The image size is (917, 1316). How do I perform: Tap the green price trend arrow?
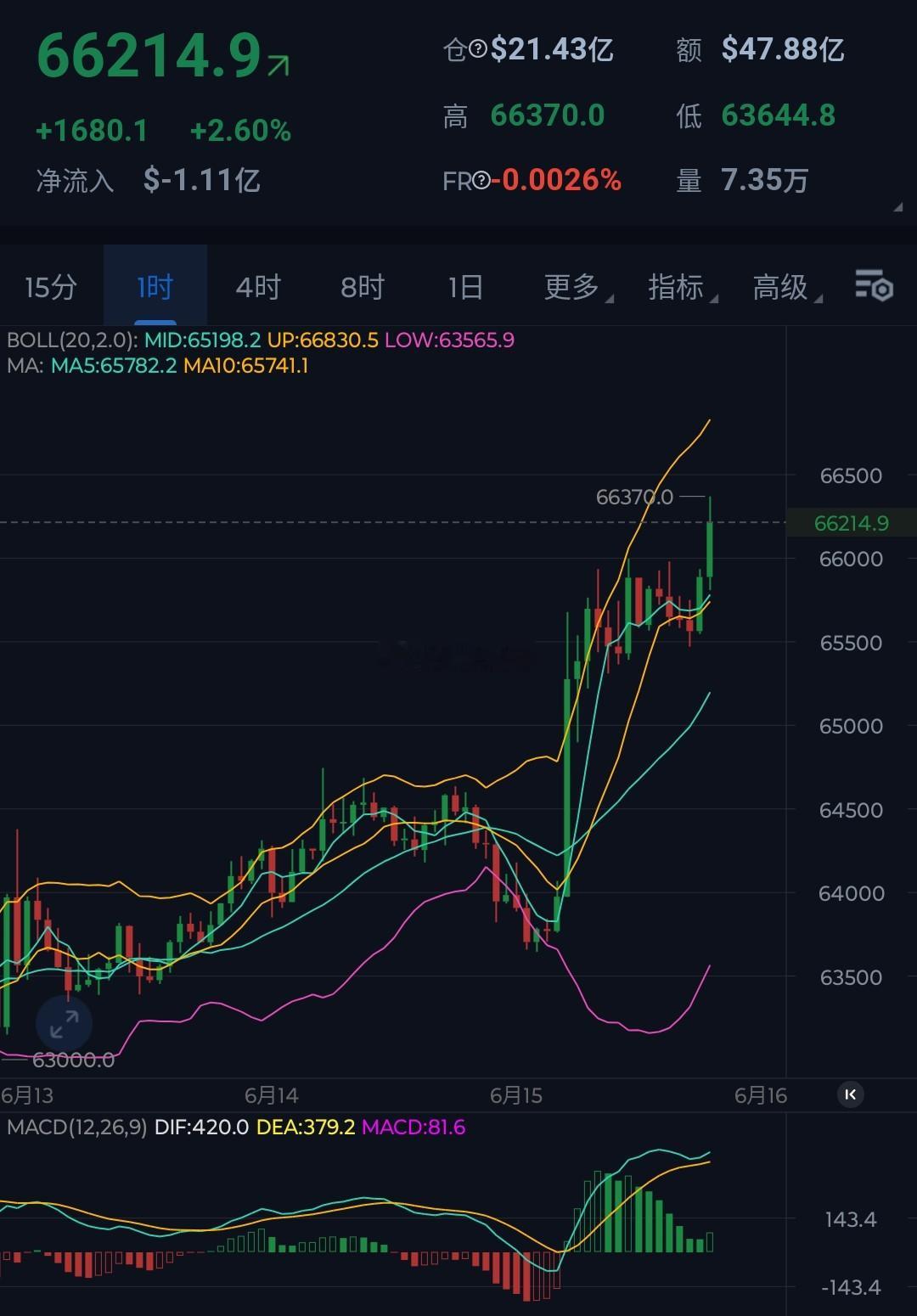278,65
